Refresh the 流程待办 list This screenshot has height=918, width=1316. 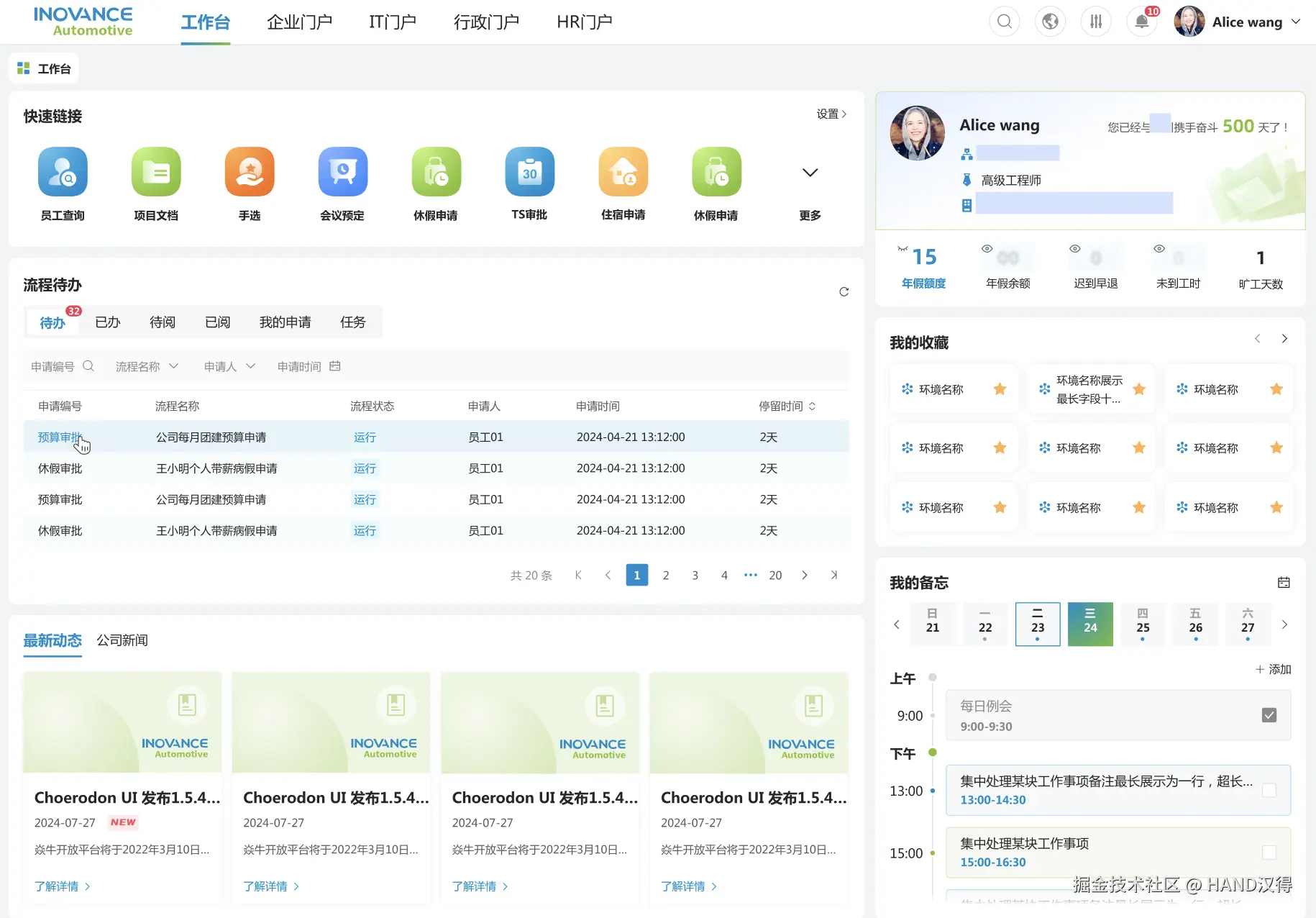tap(844, 291)
